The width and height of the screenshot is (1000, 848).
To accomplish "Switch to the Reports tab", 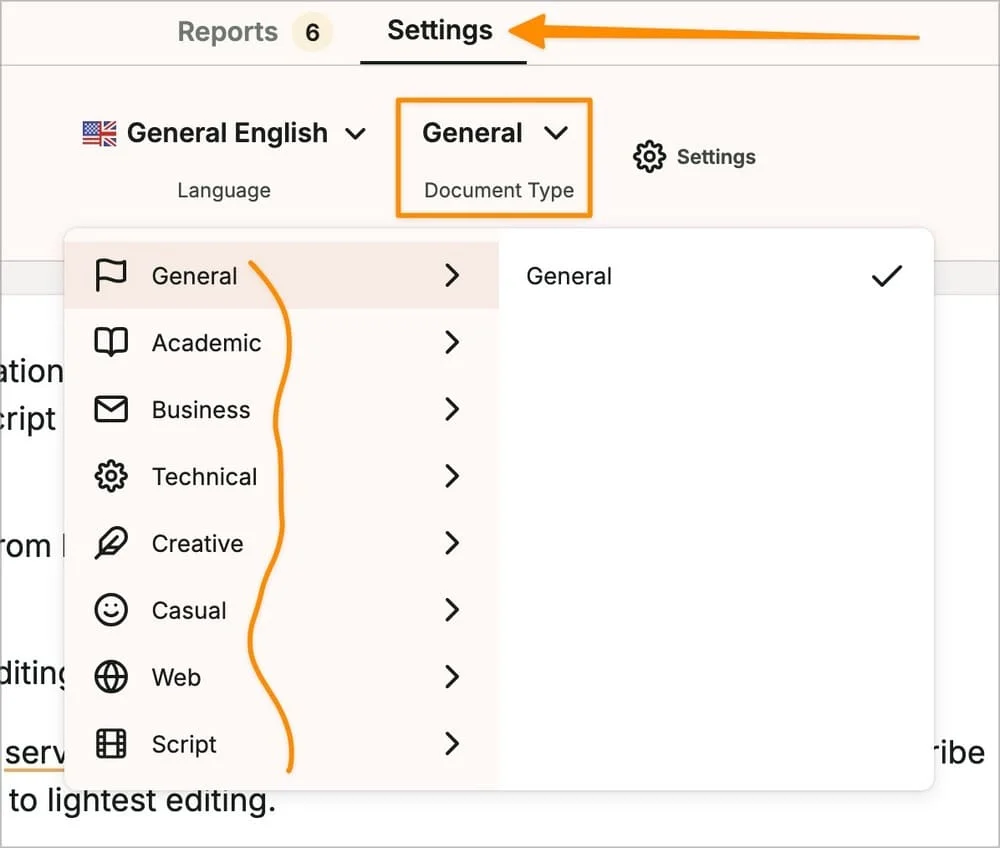I will tap(227, 32).
